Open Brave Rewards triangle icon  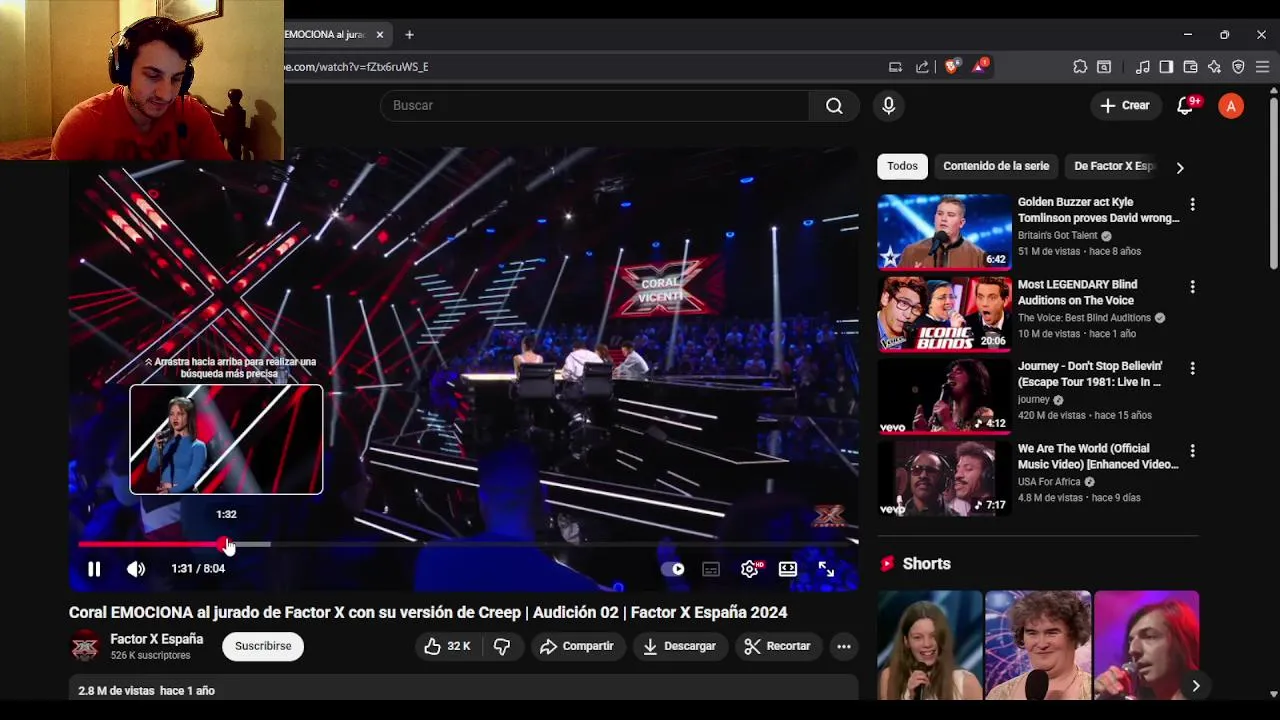pyautogui.click(x=981, y=67)
